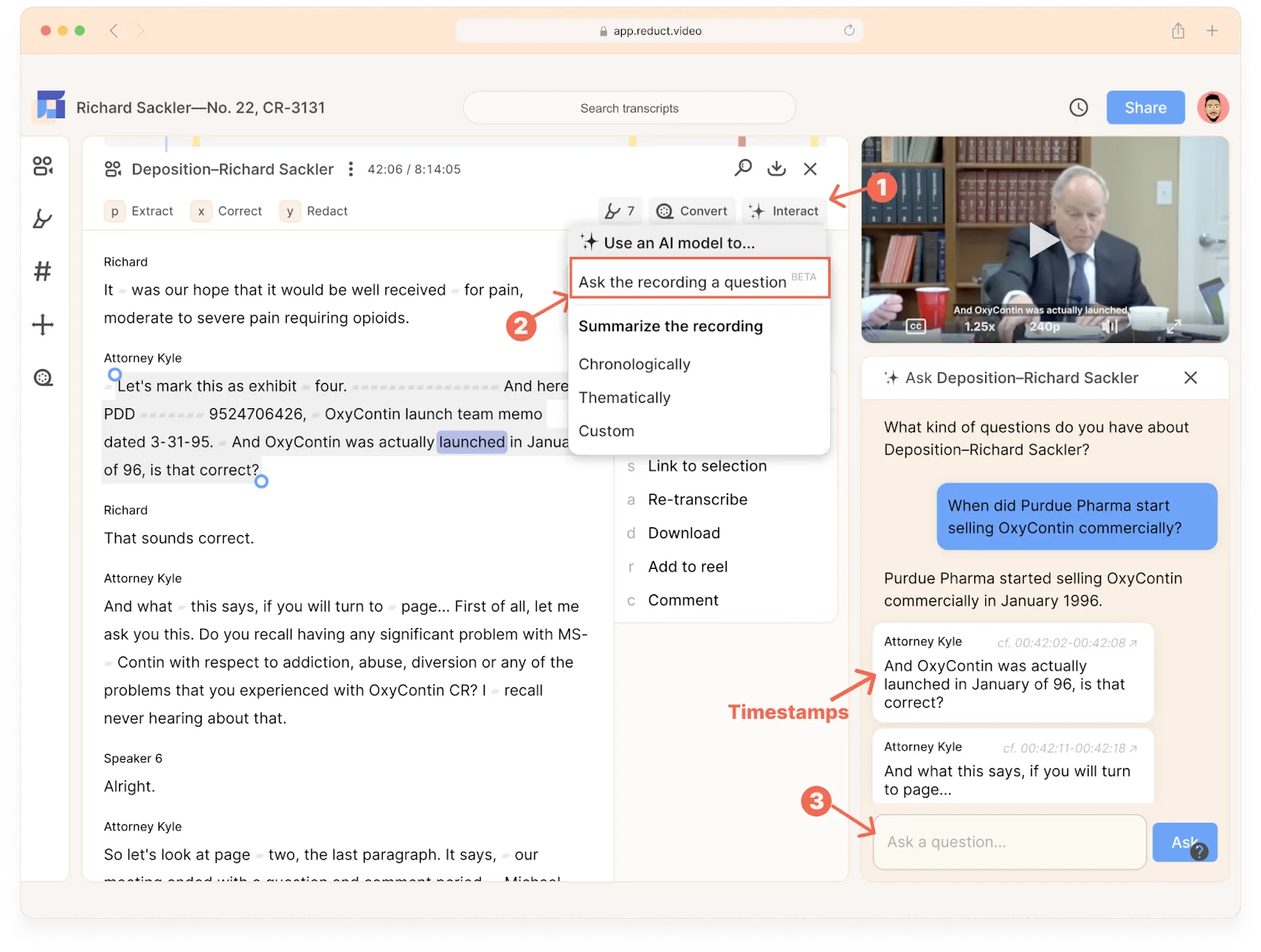This screenshot has height=952, width=1261.
Task: Toggle video volume mute
Action: click(x=1109, y=326)
